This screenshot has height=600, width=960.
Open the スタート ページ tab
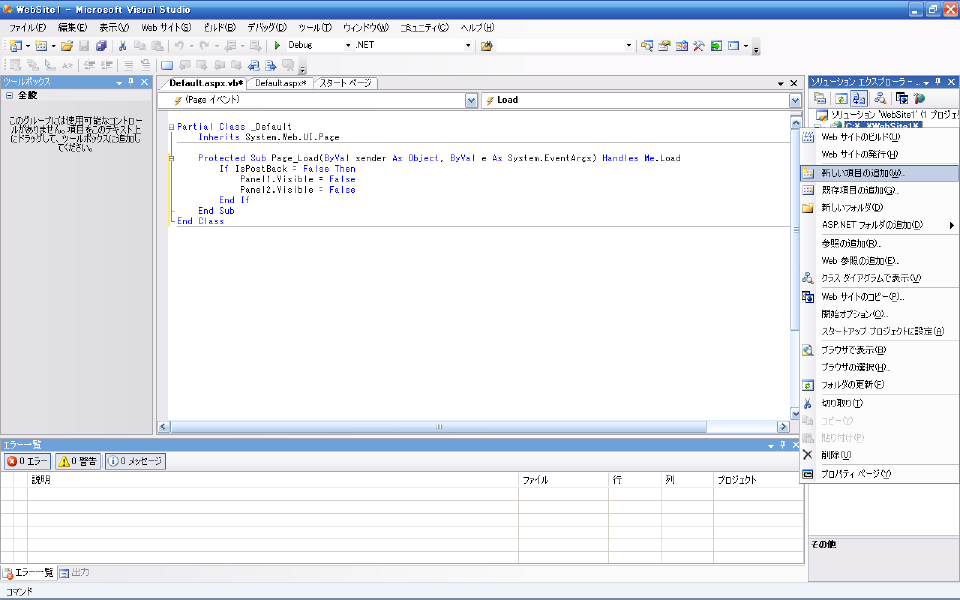[346, 83]
